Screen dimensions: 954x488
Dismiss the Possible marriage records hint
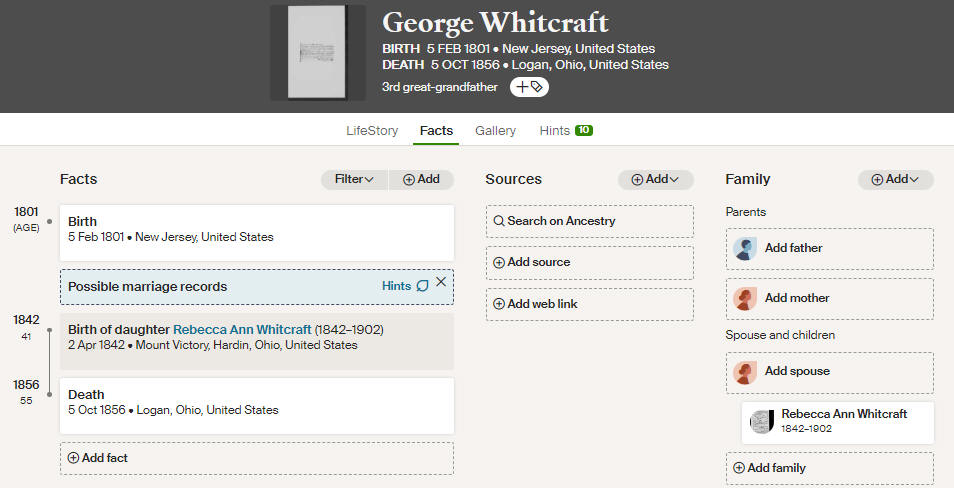point(441,282)
